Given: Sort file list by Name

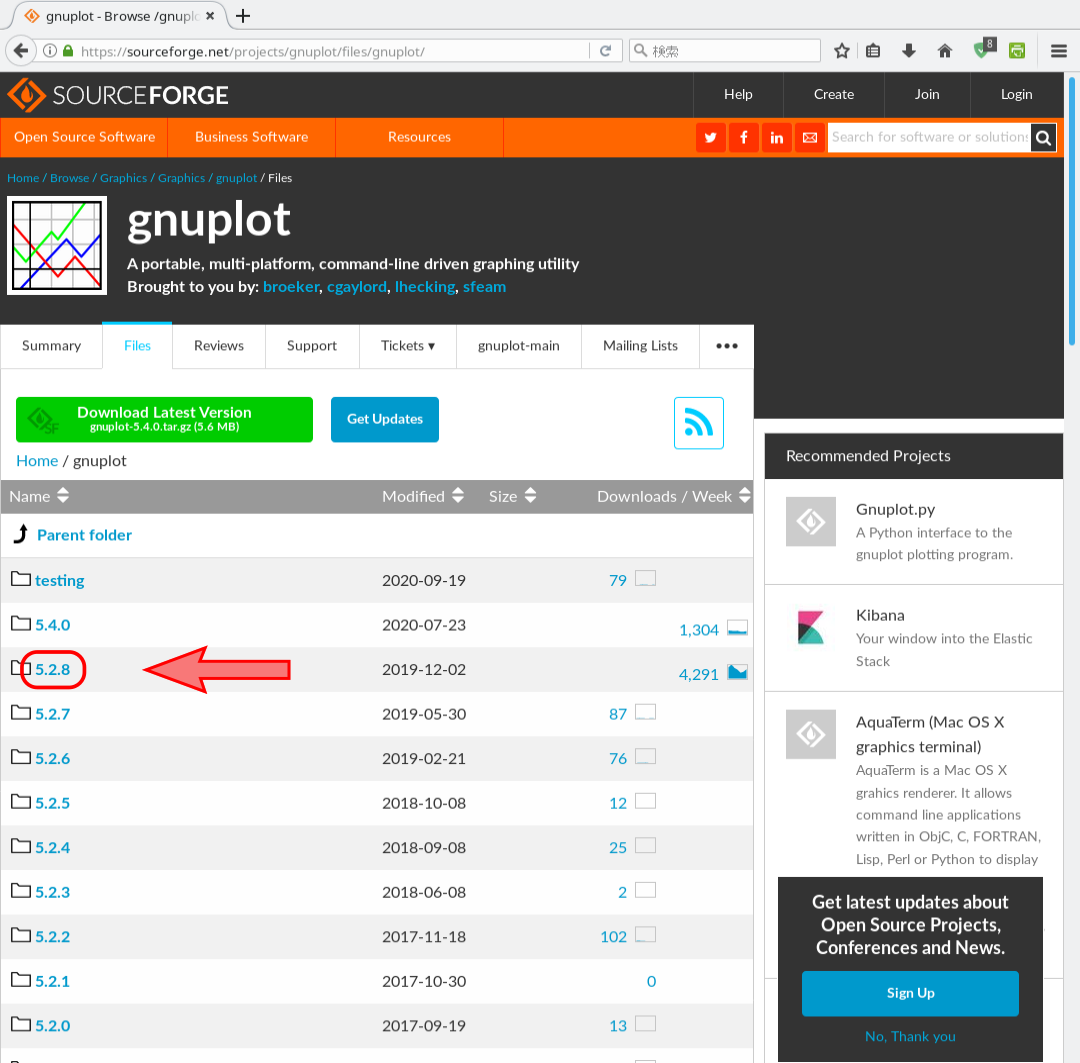Looking at the screenshot, I should pyautogui.click(x=39, y=496).
